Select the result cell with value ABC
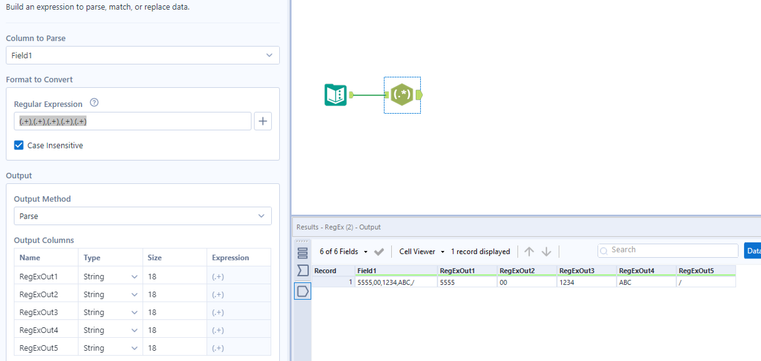This screenshot has height=361, width=761. pos(646,282)
